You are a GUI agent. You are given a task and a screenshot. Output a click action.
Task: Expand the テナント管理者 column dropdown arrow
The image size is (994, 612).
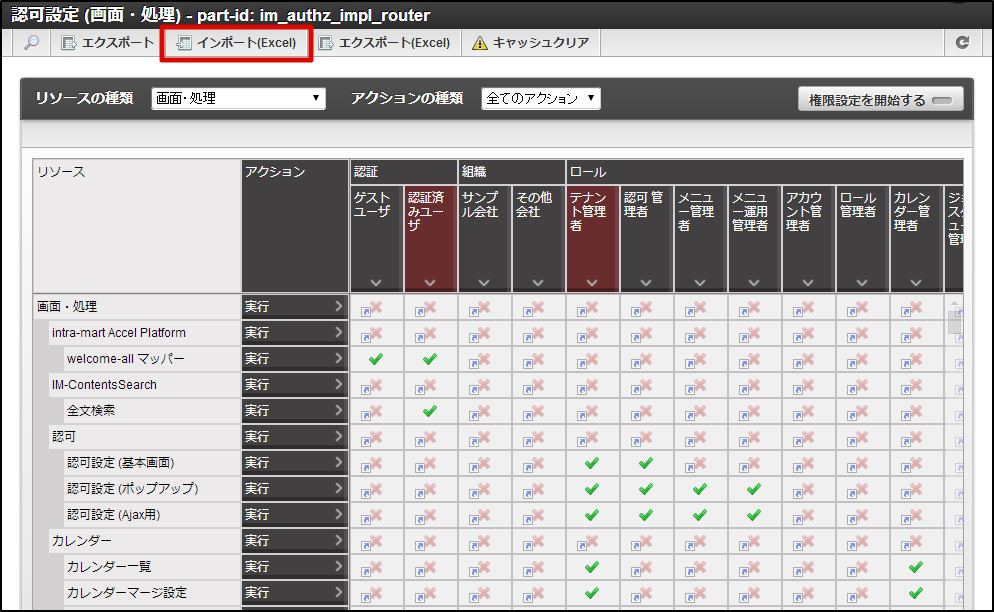click(592, 283)
